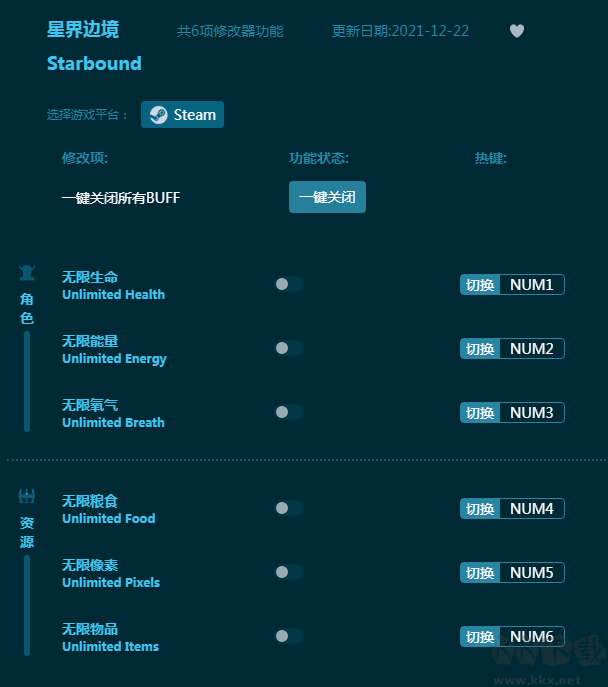Click the heart favorite icon
608x687 pixels.
(516, 31)
